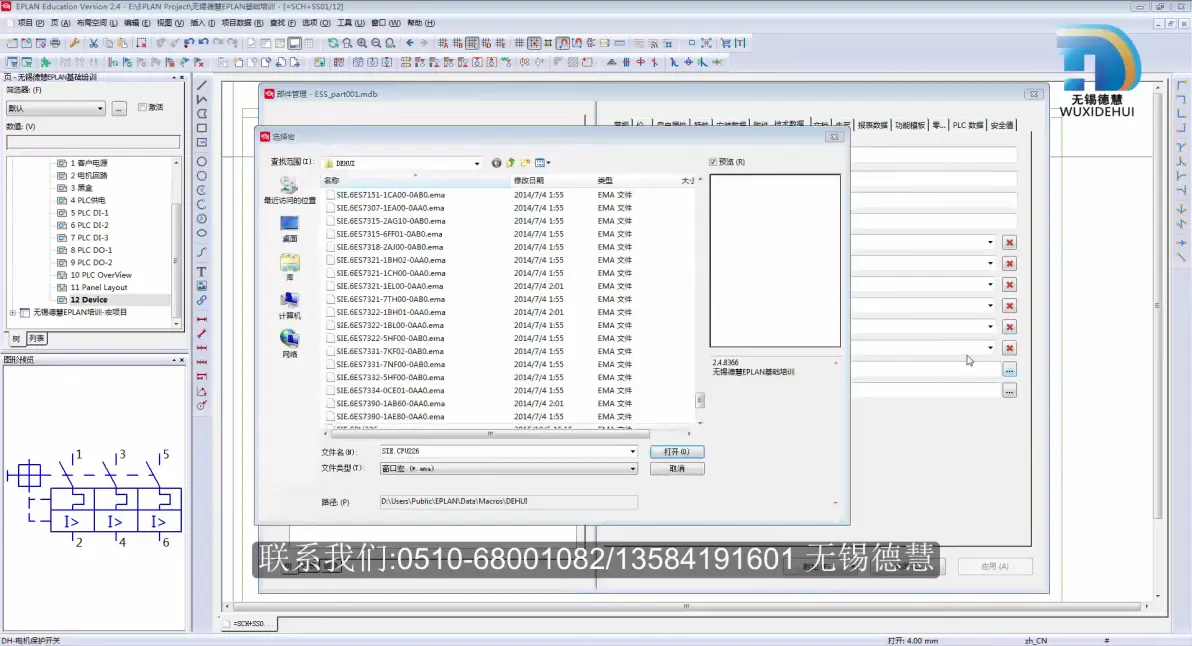
Task: Open Recent Places in file dialog sidebar
Action: pyautogui.click(x=290, y=190)
